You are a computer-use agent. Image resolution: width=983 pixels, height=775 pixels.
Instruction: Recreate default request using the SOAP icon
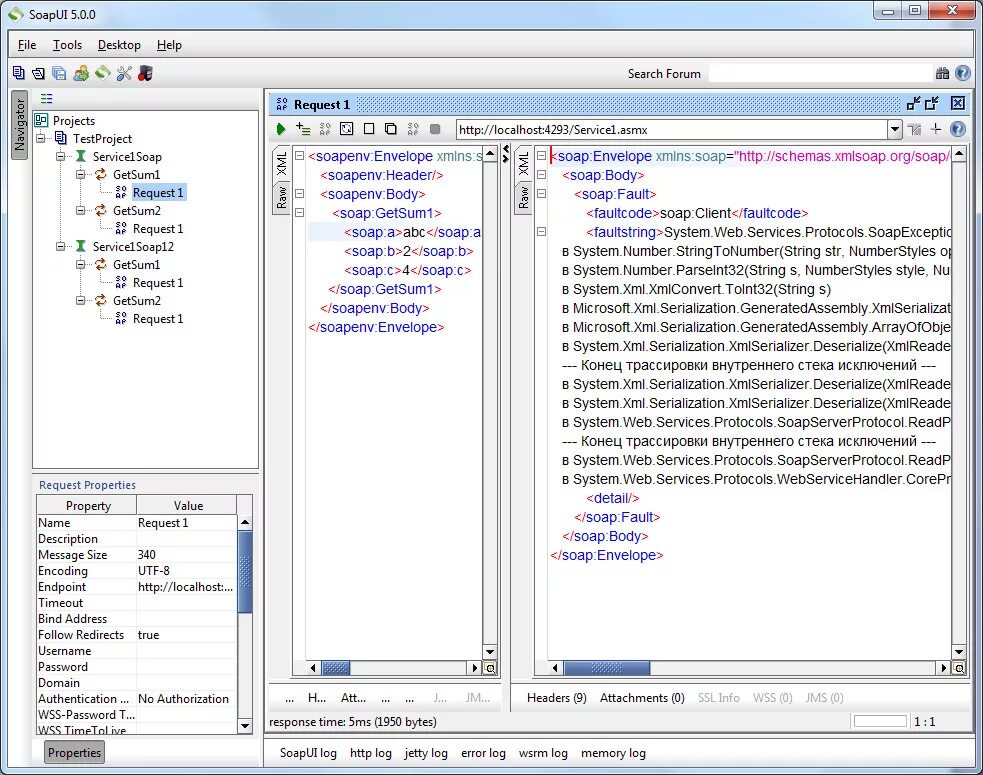click(325, 128)
